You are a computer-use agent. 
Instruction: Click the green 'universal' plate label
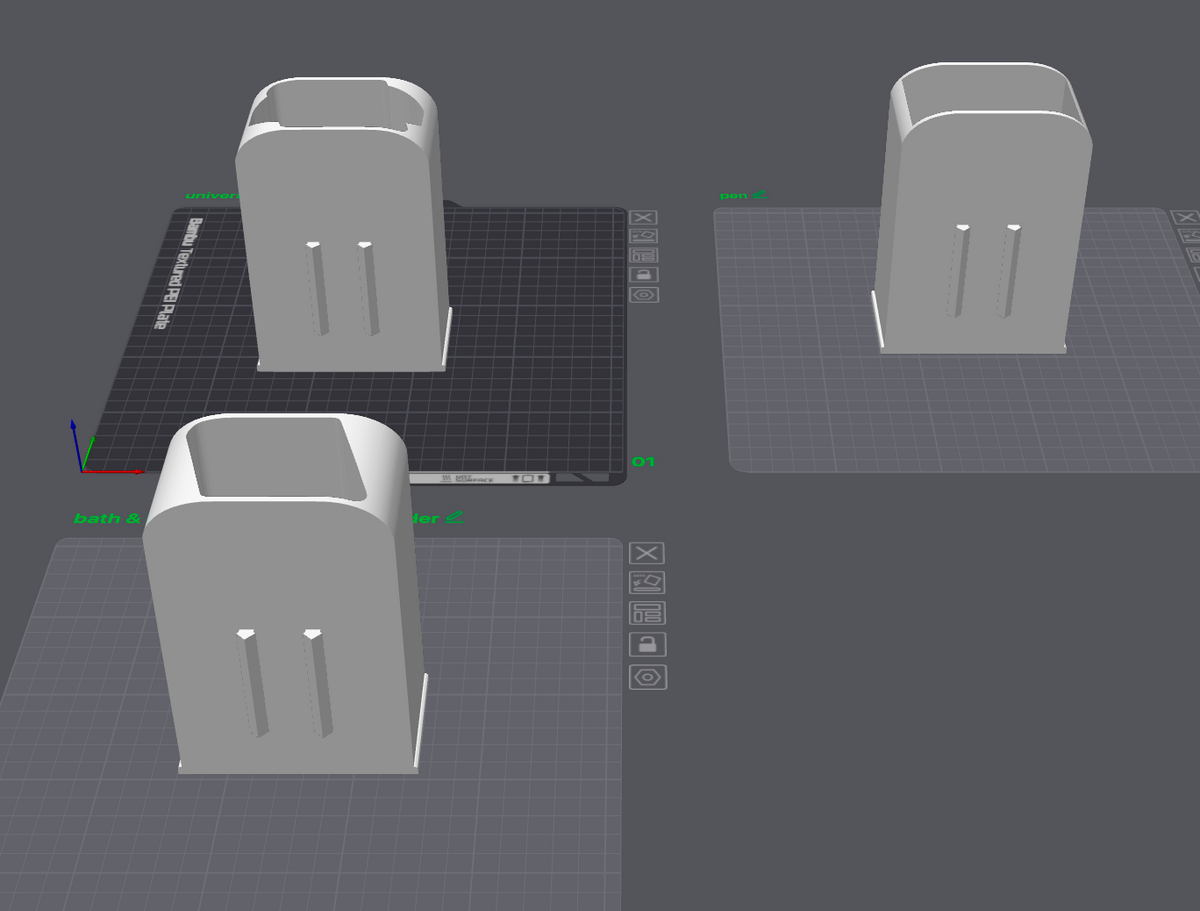pos(210,196)
